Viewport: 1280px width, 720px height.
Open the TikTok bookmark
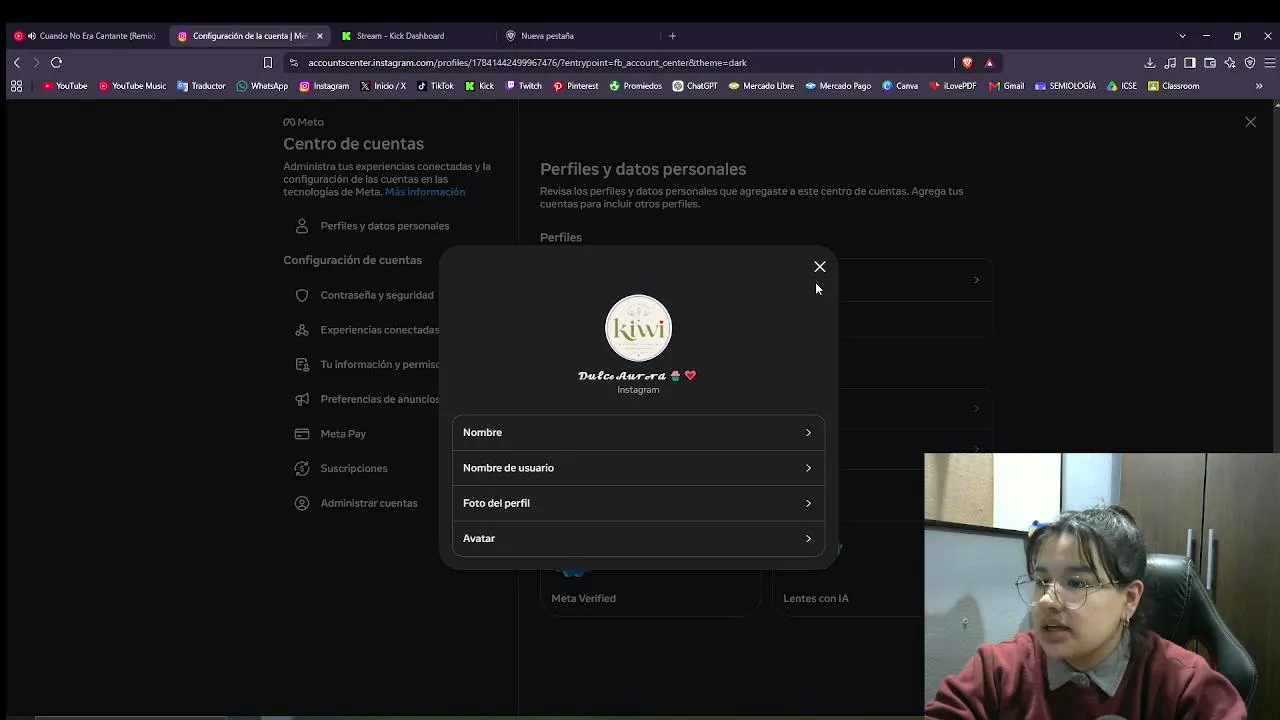click(x=435, y=86)
